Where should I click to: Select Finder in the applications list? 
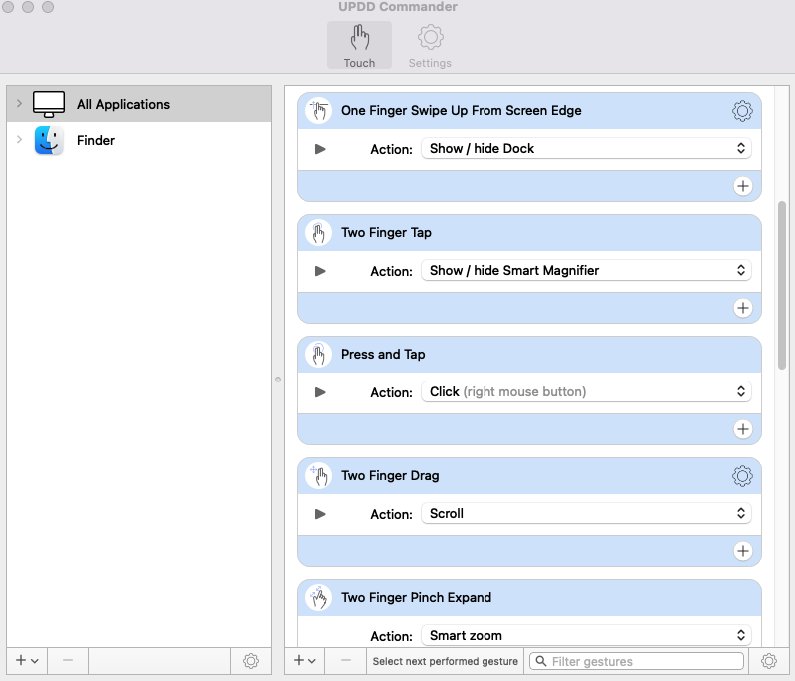pyautogui.click(x=96, y=141)
